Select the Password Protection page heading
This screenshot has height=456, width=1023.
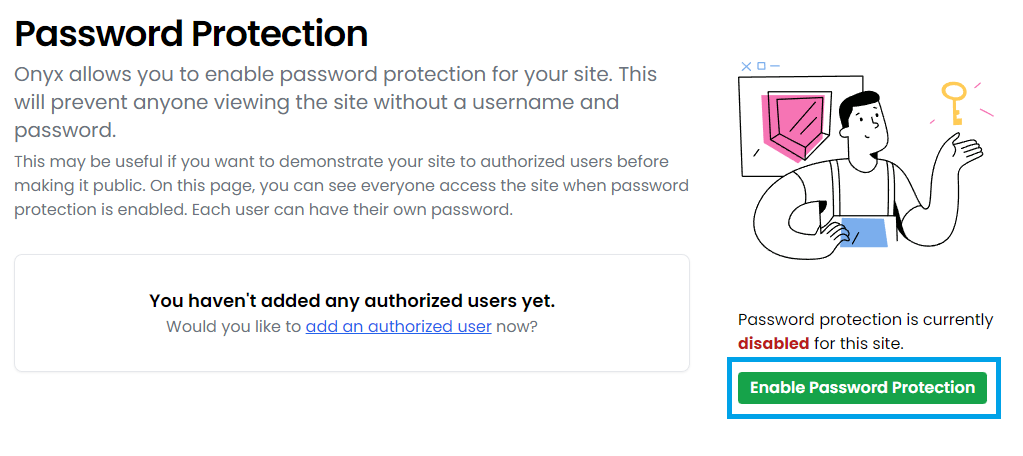191,34
